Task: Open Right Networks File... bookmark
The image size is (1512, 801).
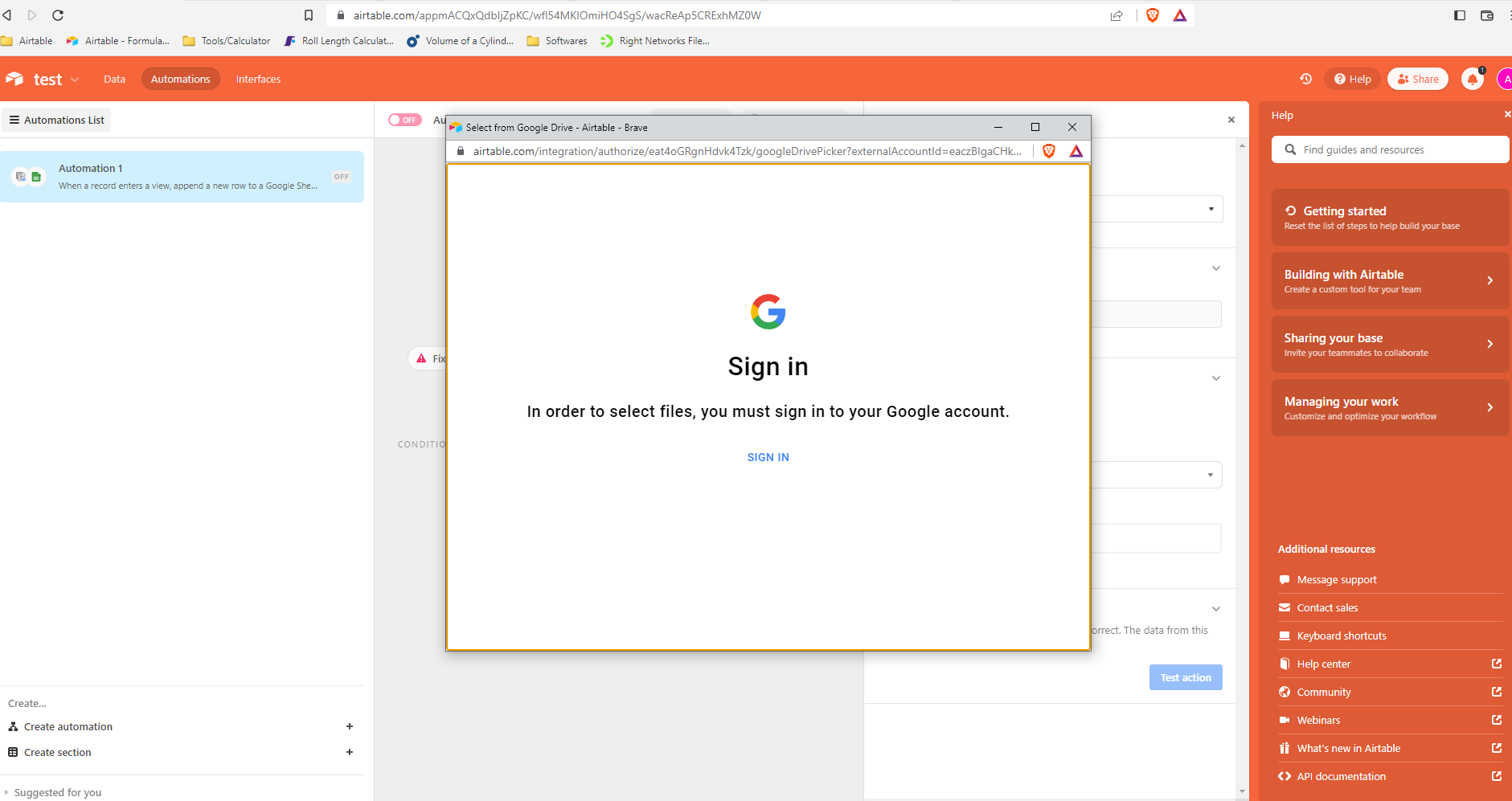Action: point(655,41)
